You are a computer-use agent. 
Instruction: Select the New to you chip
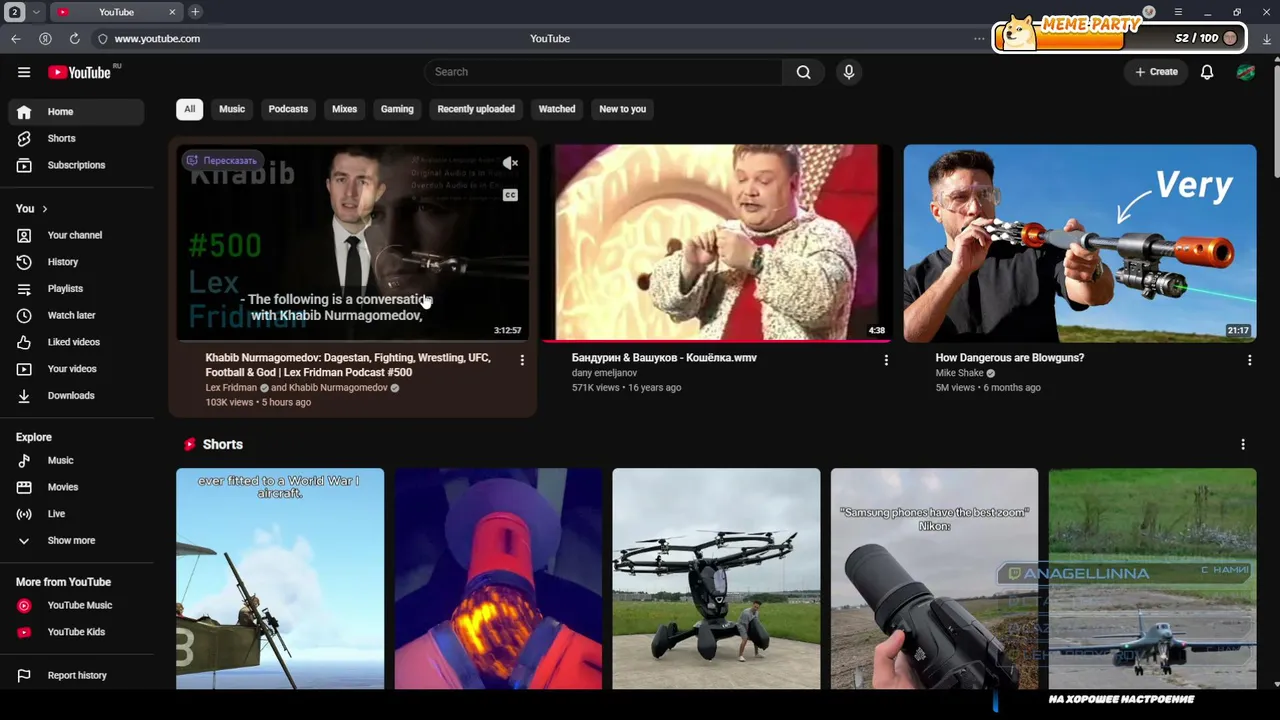click(623, 109)
